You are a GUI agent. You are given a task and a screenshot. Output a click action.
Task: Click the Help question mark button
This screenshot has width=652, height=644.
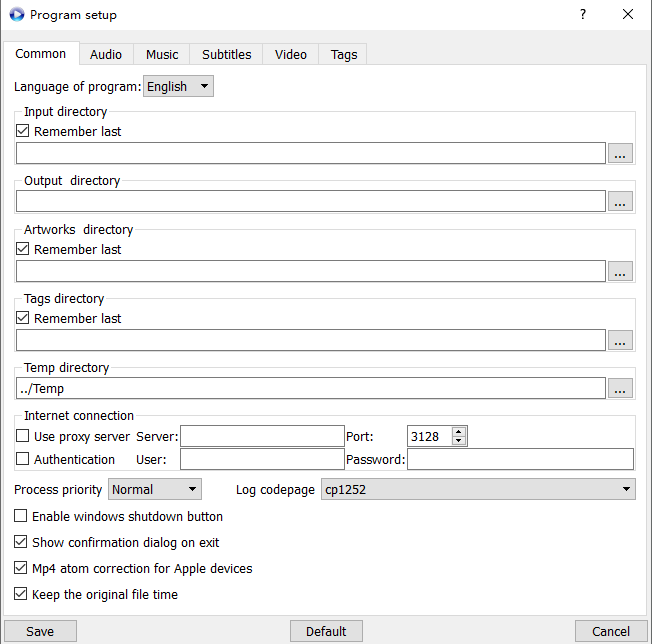click(583, 15)
